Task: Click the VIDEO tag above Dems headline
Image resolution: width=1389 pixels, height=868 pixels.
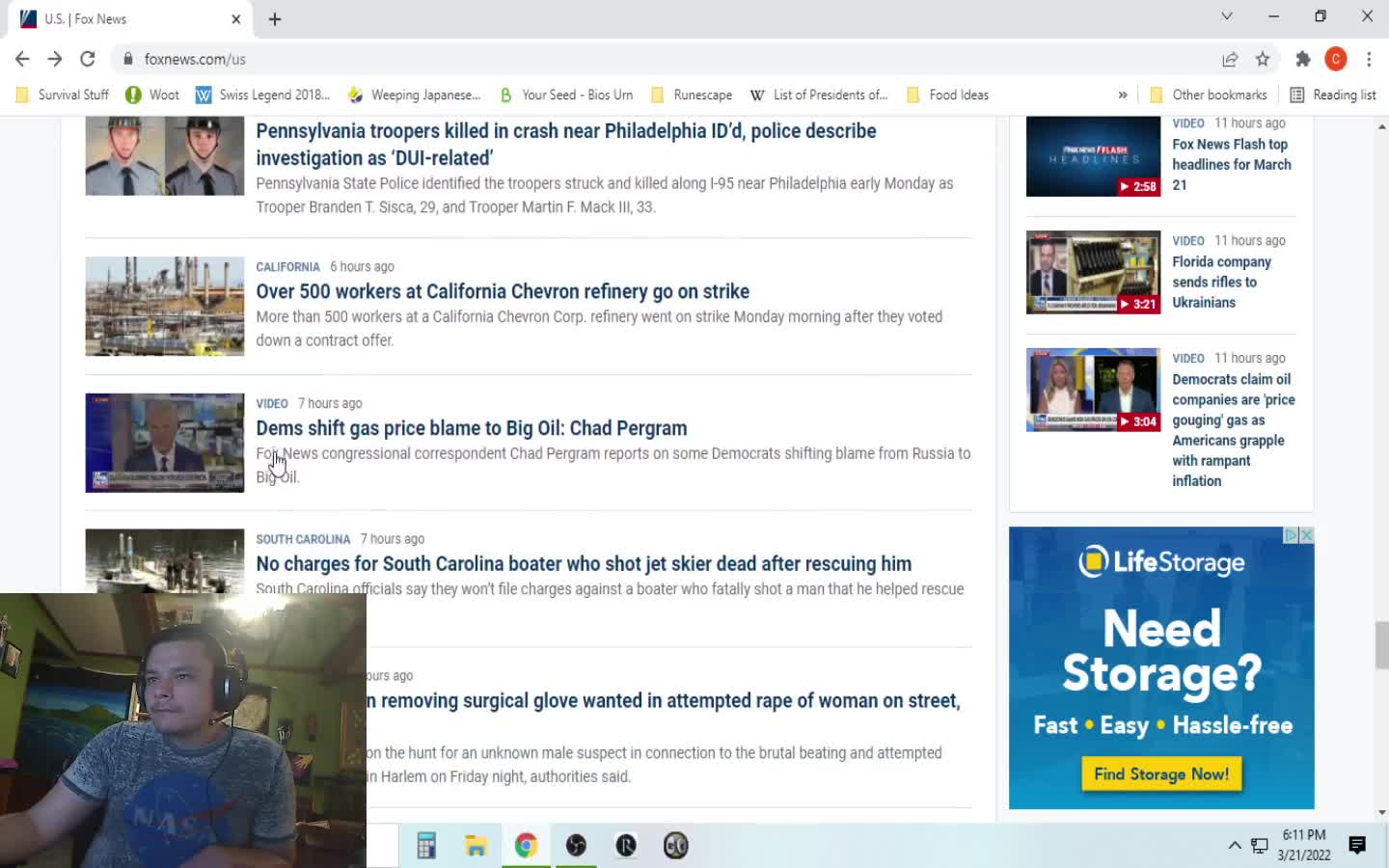Action: pos(272,404)
